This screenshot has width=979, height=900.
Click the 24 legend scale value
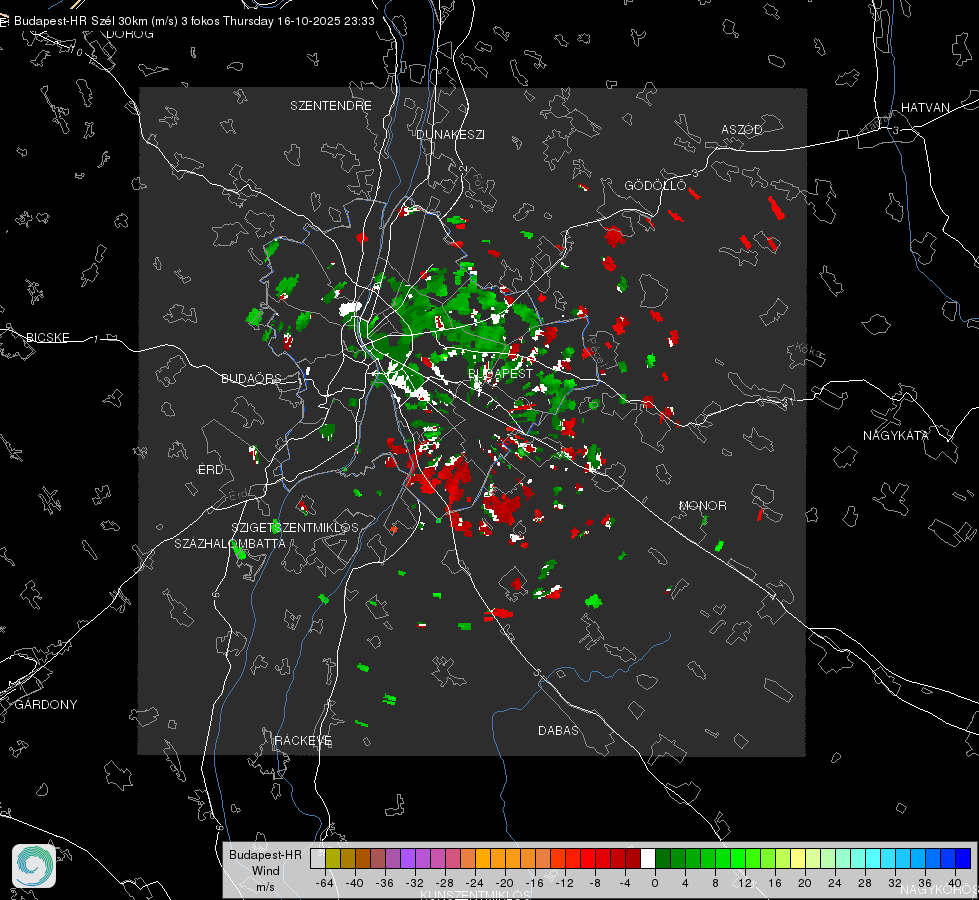pos(835,883)
